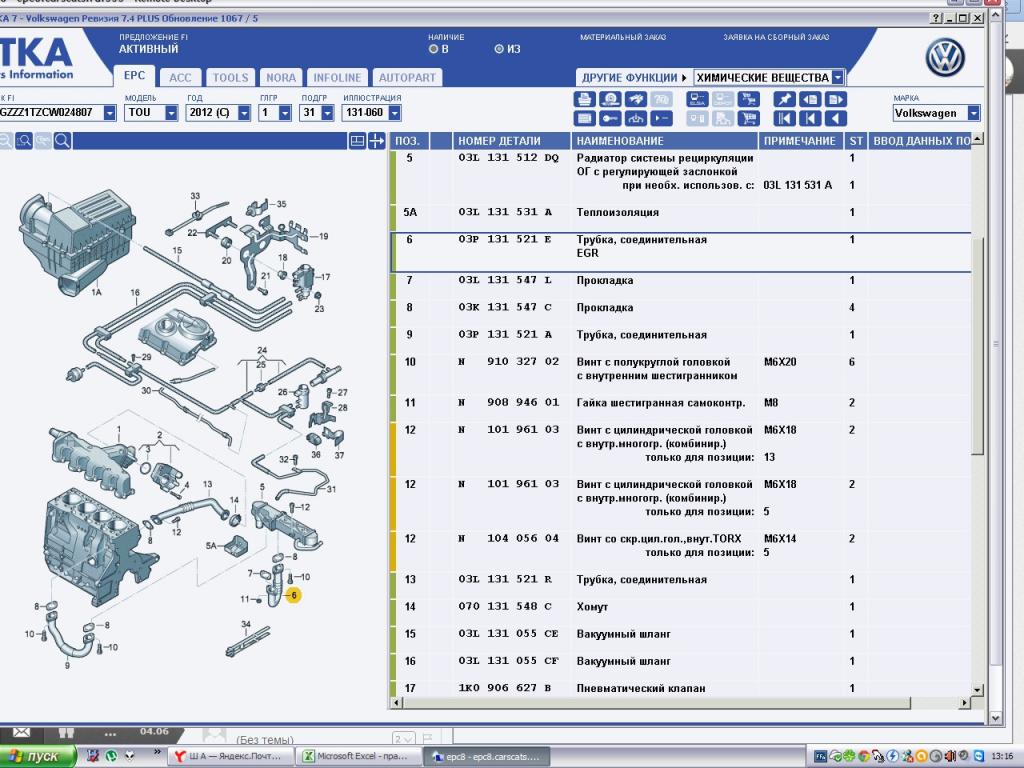This screenshot has height=768, width=1024.
Task: Switch to the EPC tab
Action: [x=135, y=76]
